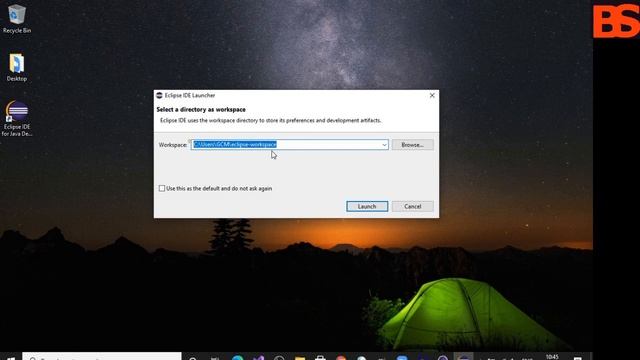Expand the Workspace path dropdown arrow

click(x=384, y=145)
